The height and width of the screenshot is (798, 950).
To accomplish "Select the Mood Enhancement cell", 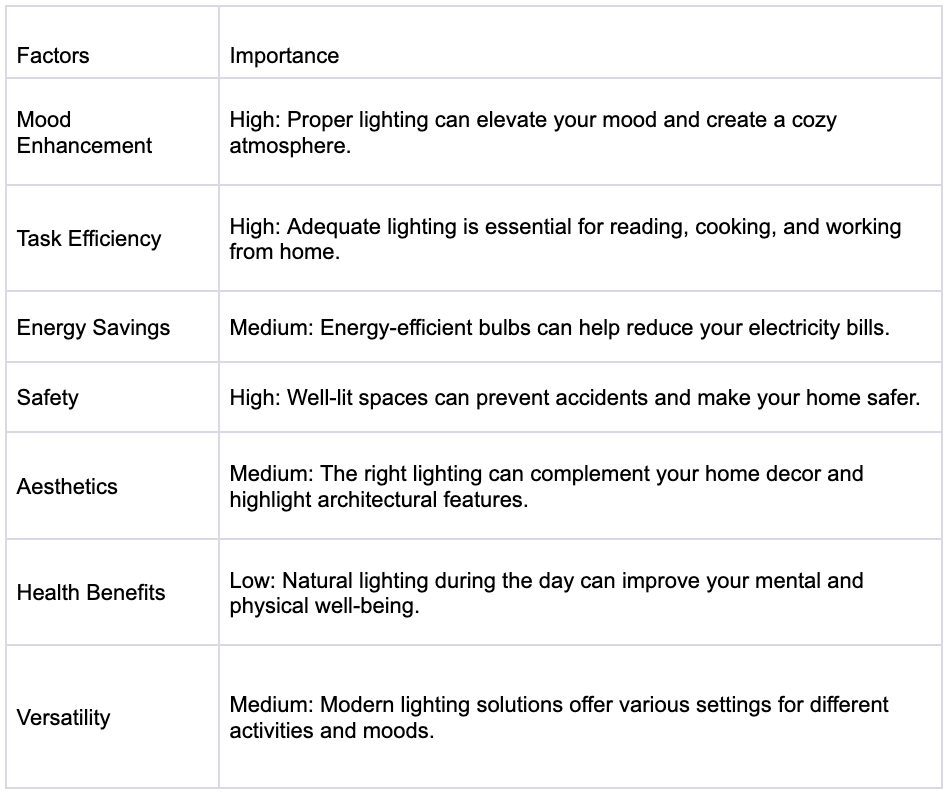I will point(112,131).
